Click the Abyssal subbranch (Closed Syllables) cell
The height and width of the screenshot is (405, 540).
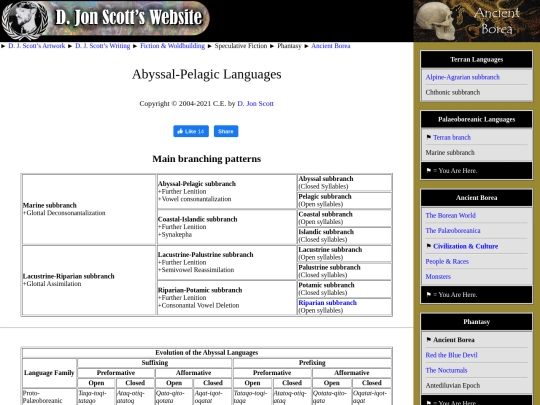pos(344,183)
